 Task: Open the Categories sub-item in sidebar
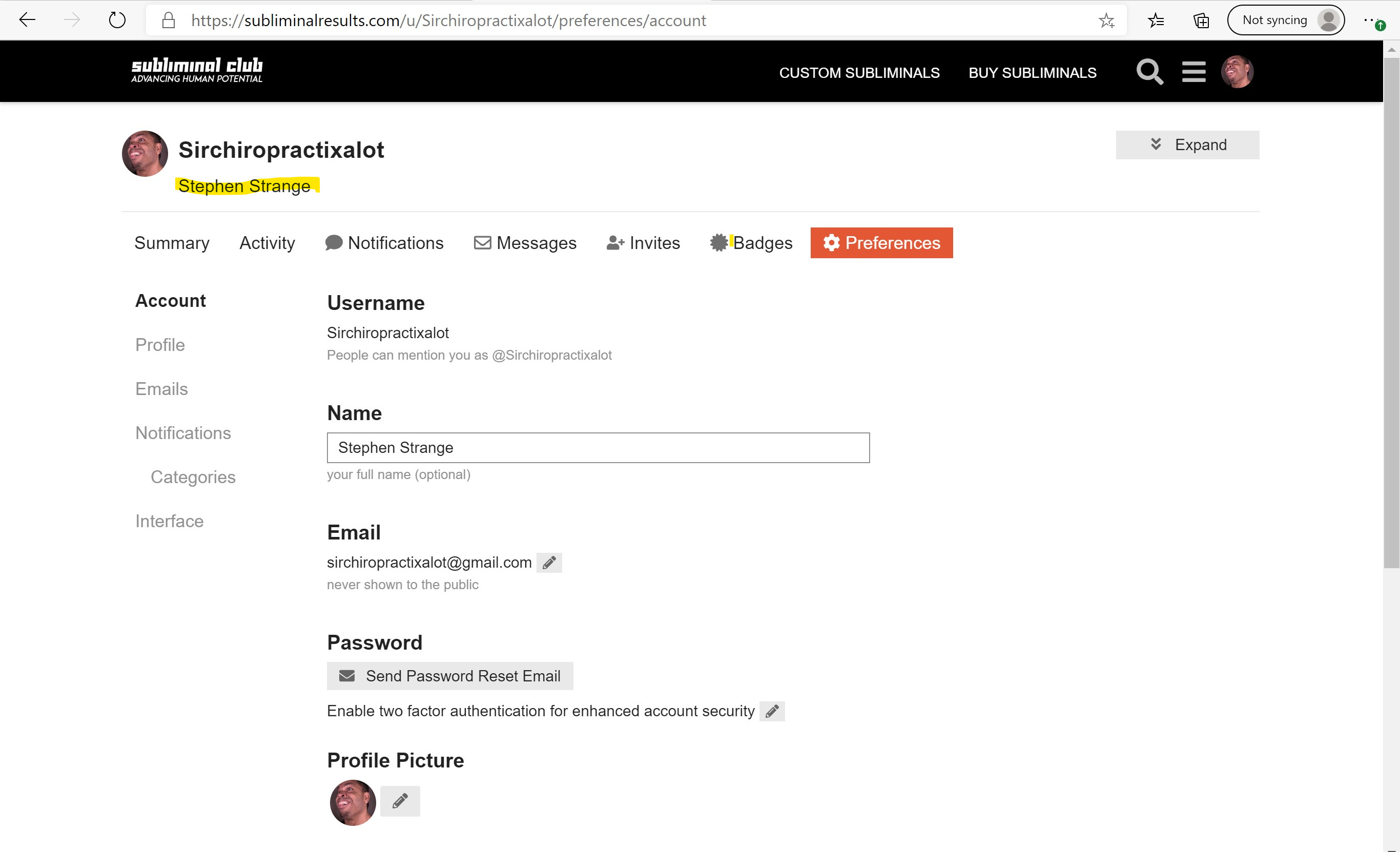pos(193,477)
